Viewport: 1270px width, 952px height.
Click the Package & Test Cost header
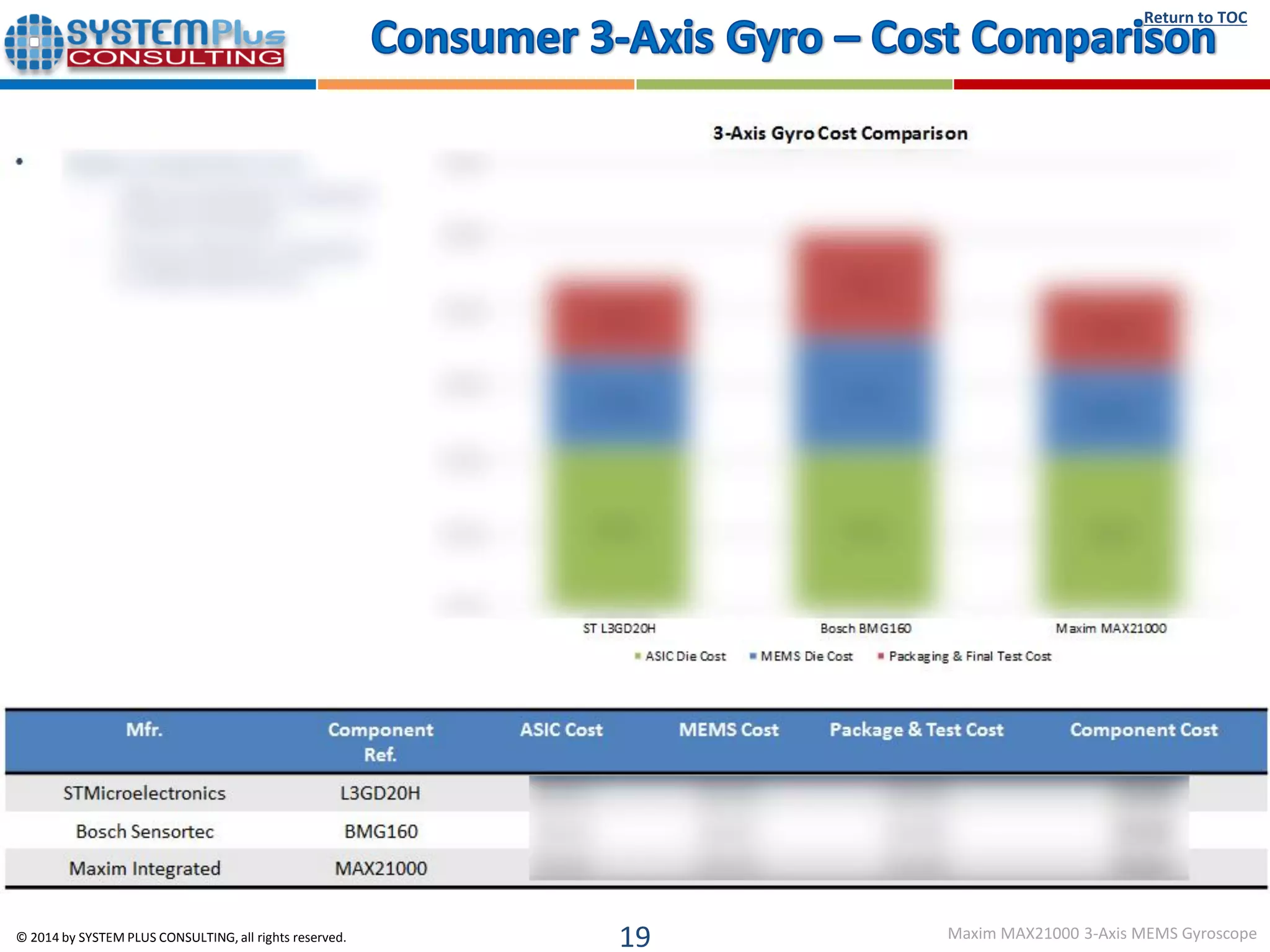pyautogui.click(x=916, y=729)
